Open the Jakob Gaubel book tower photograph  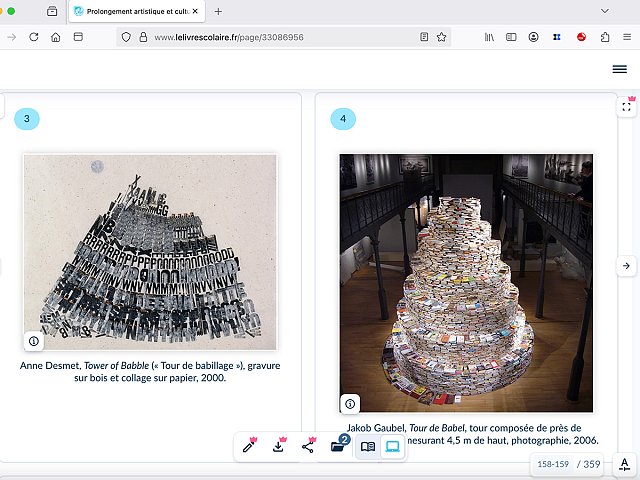466,283
